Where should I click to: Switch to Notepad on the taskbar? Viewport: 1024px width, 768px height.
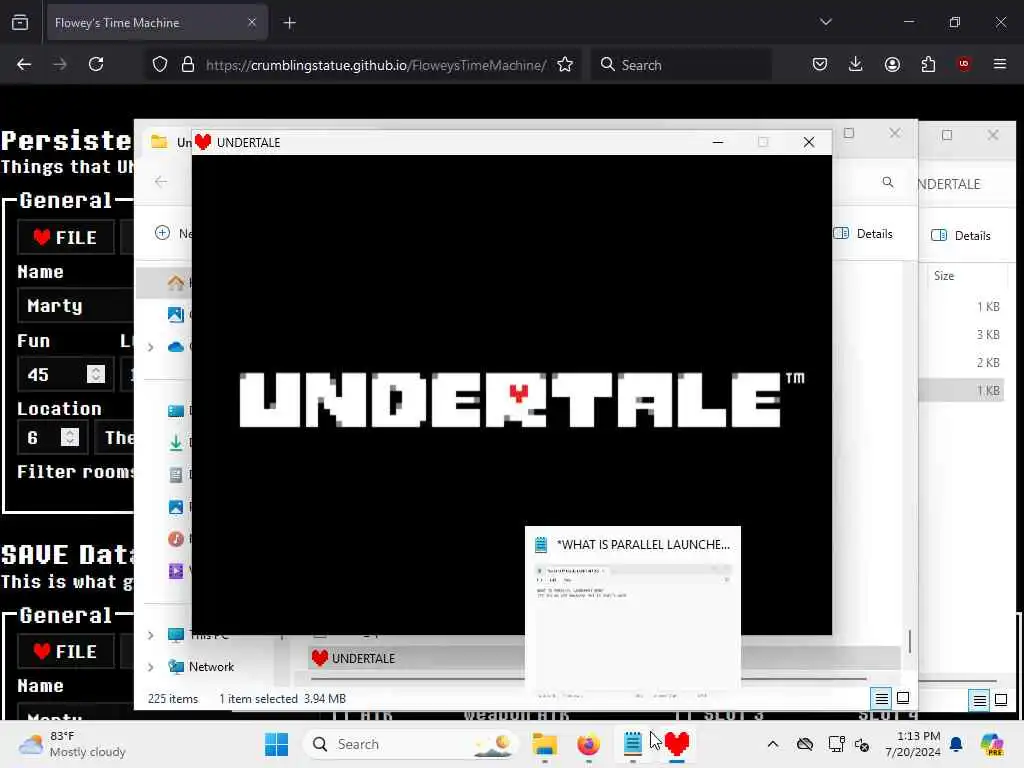632,744
